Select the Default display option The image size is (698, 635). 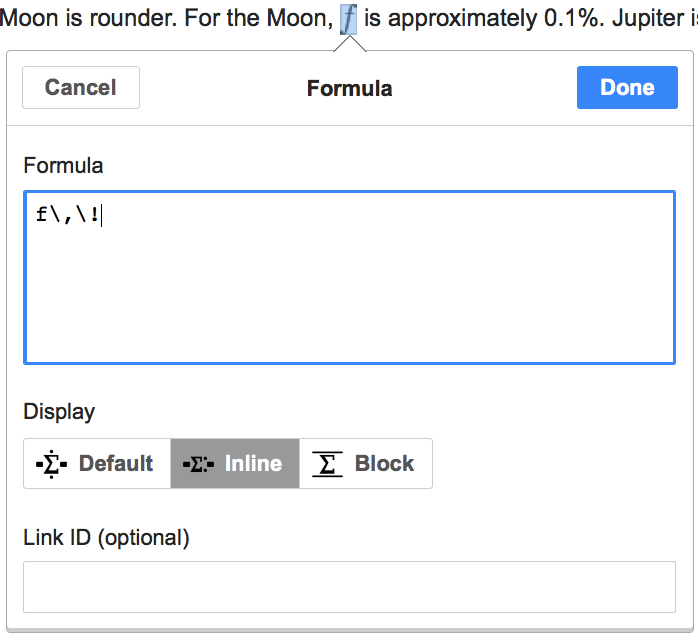97,464
